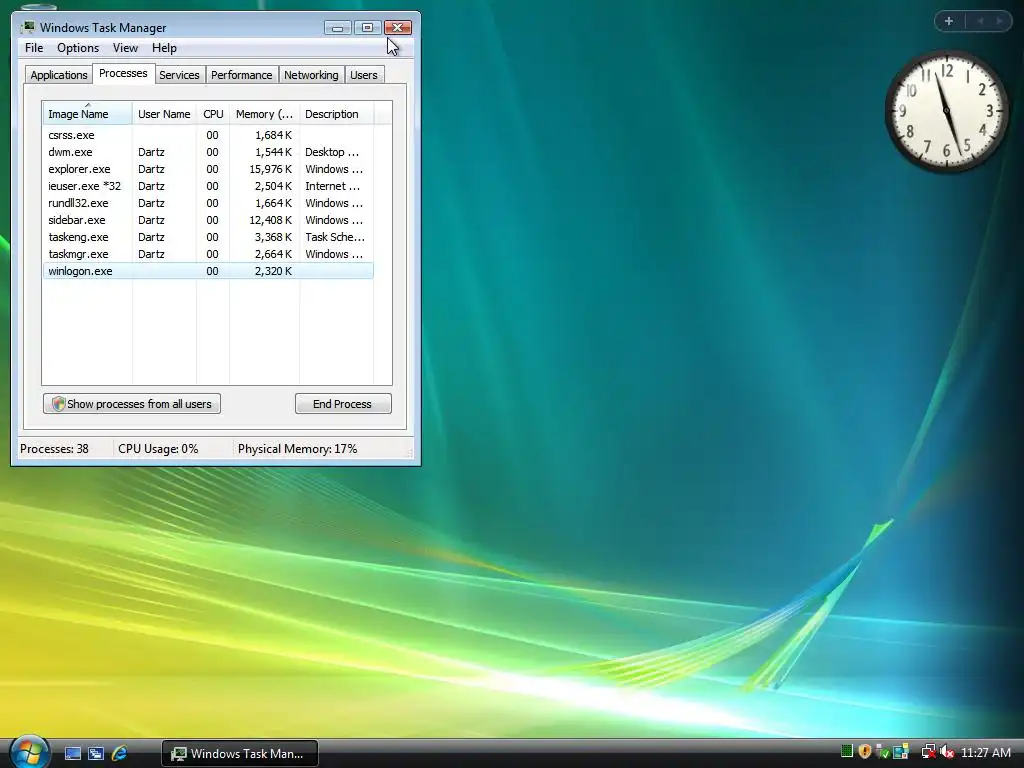Click the Processes: 38 status bar entry
The image size is (1024, 768).
click(x=54, y=449)
